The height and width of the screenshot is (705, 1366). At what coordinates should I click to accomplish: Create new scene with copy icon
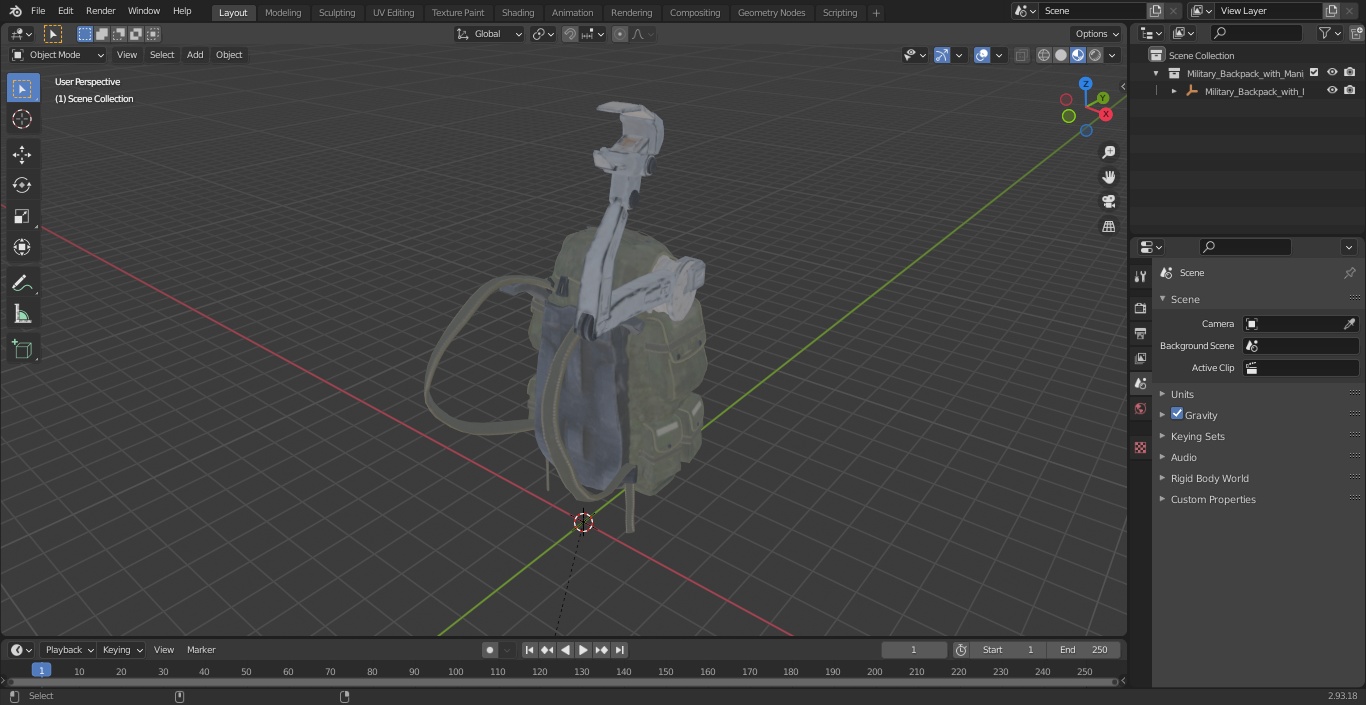[x=1155, y=11]
